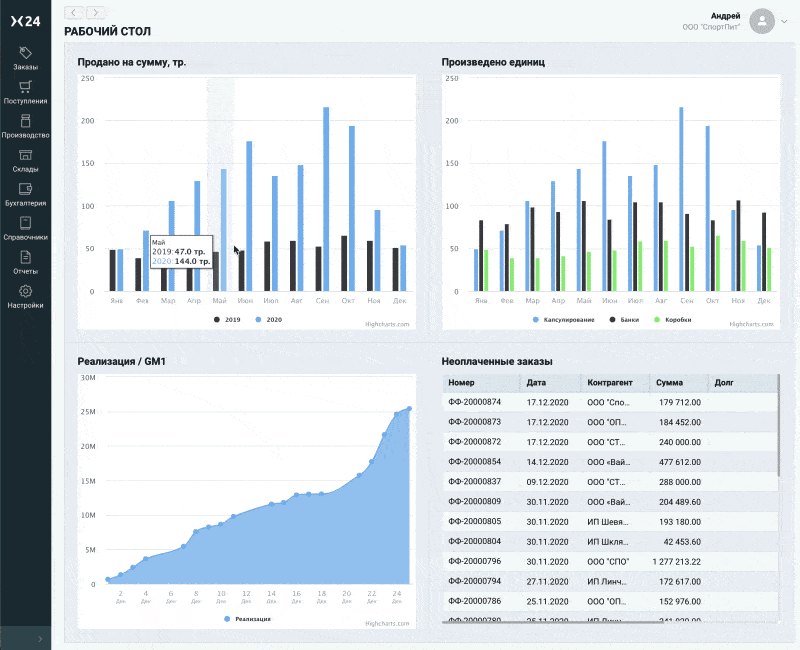Viewport: 800px width, 650px height.
Task: Toggle the Коробки legend series
Action: pyautogui.click(x=672, y=319)
